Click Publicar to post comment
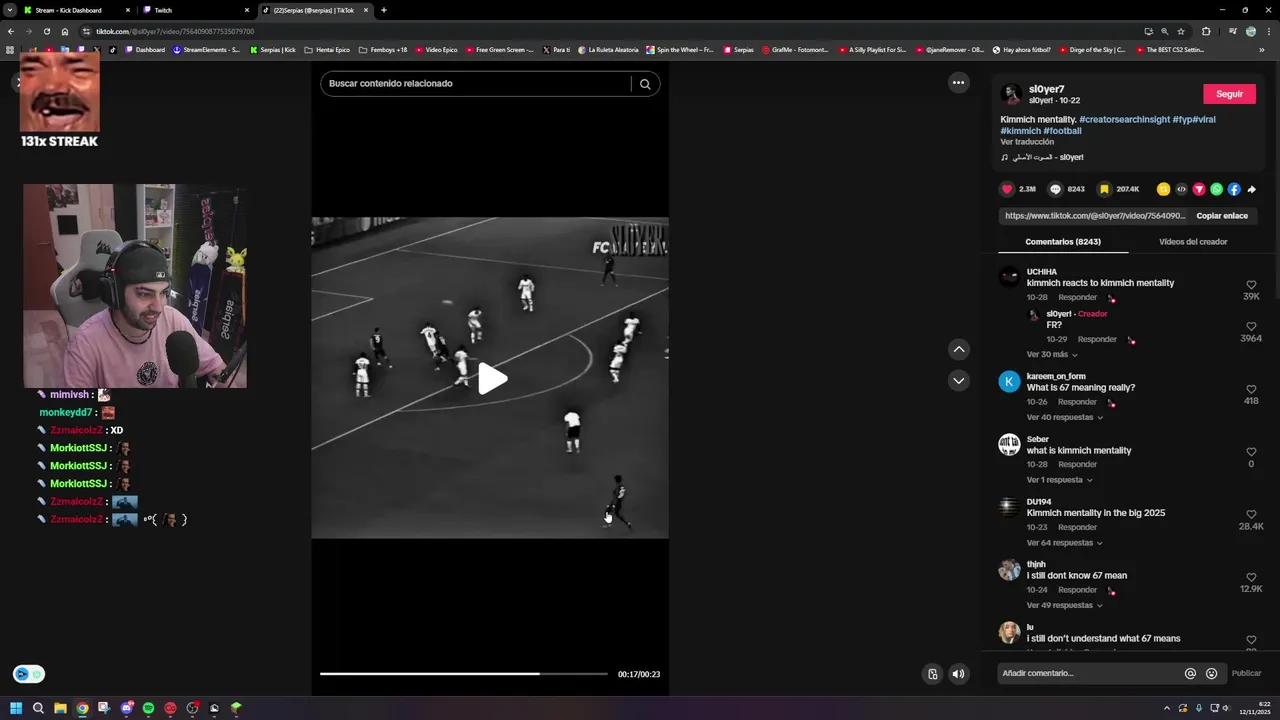 [1246, 673]
